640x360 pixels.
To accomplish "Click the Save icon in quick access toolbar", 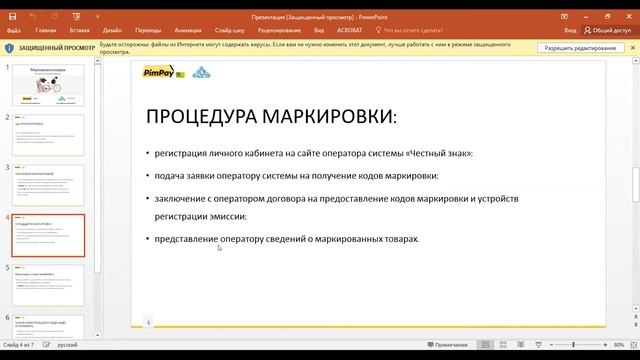I will coord(12,17).
